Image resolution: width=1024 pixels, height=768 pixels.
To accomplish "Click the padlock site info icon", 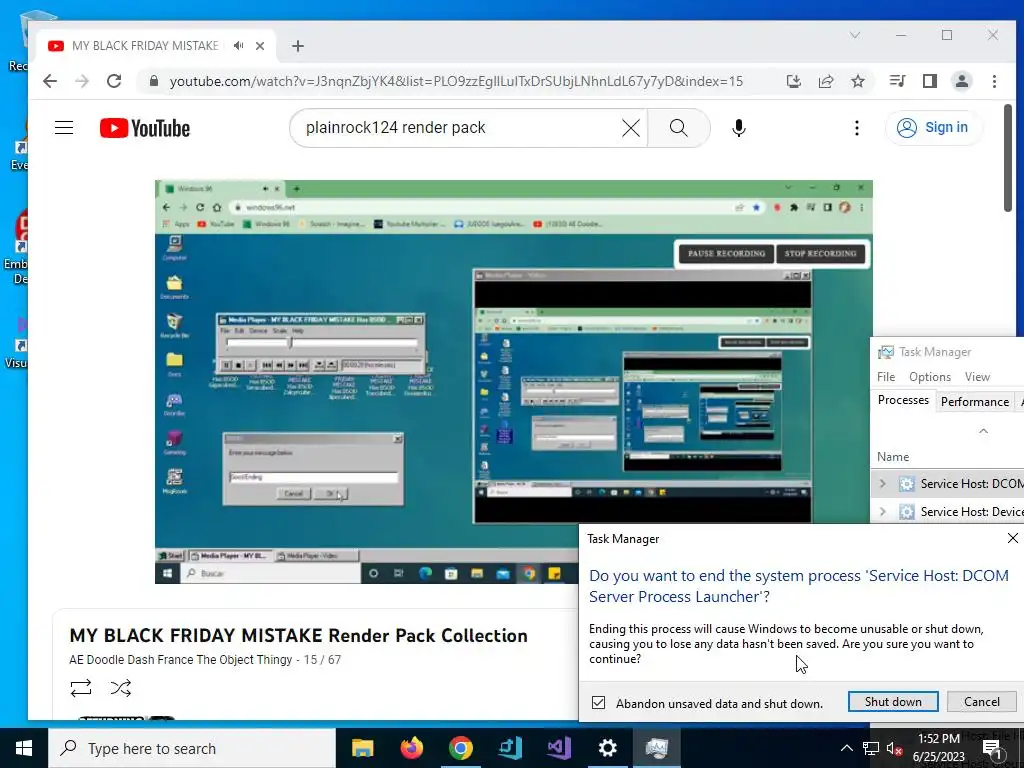I will point(153,81).
